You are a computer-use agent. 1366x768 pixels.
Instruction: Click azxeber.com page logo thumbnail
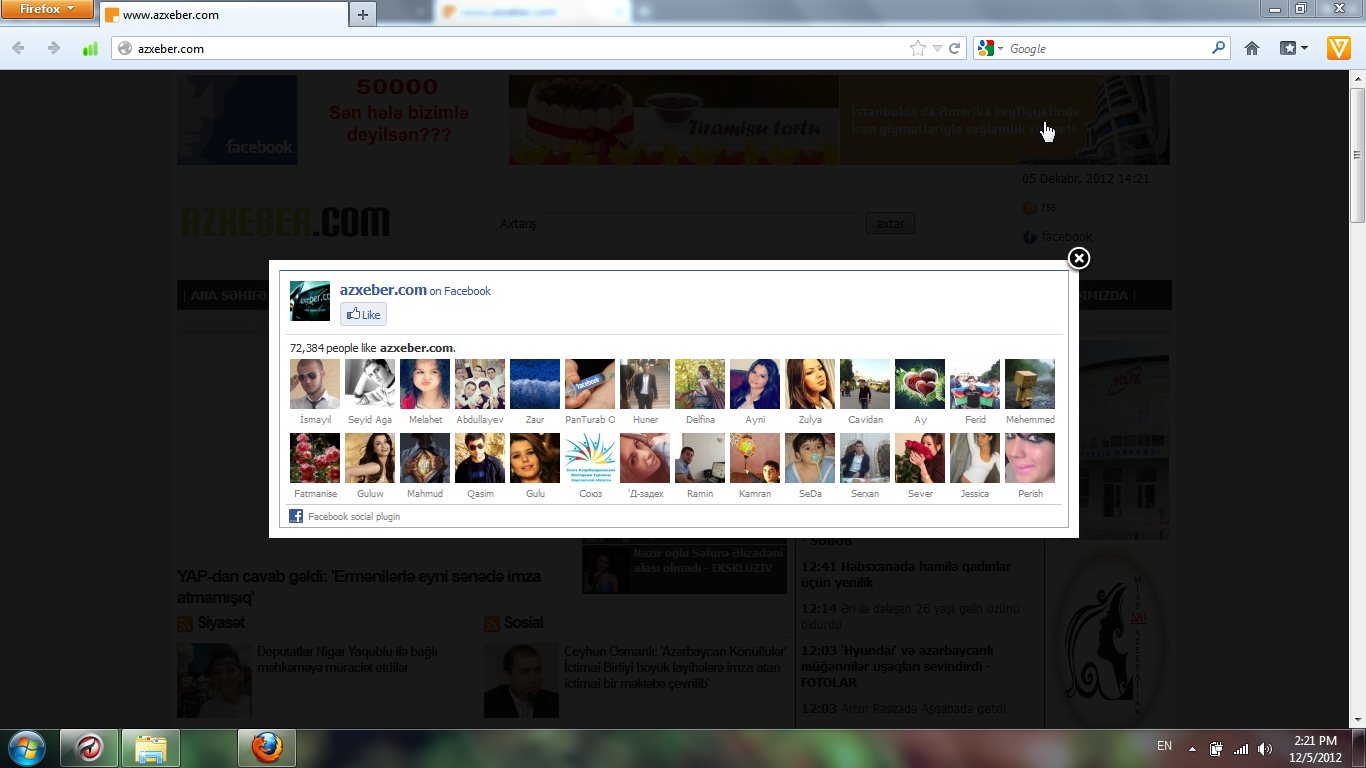310,301
